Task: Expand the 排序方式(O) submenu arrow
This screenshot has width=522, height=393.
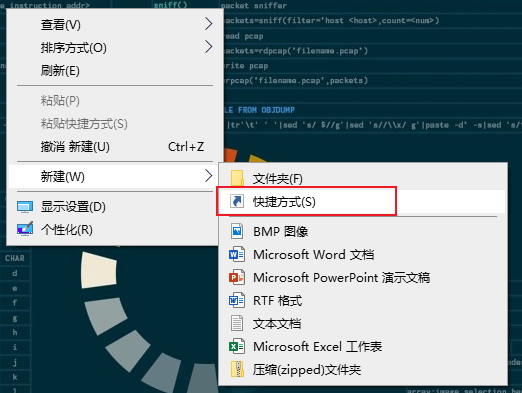Action: pos(209,47)
